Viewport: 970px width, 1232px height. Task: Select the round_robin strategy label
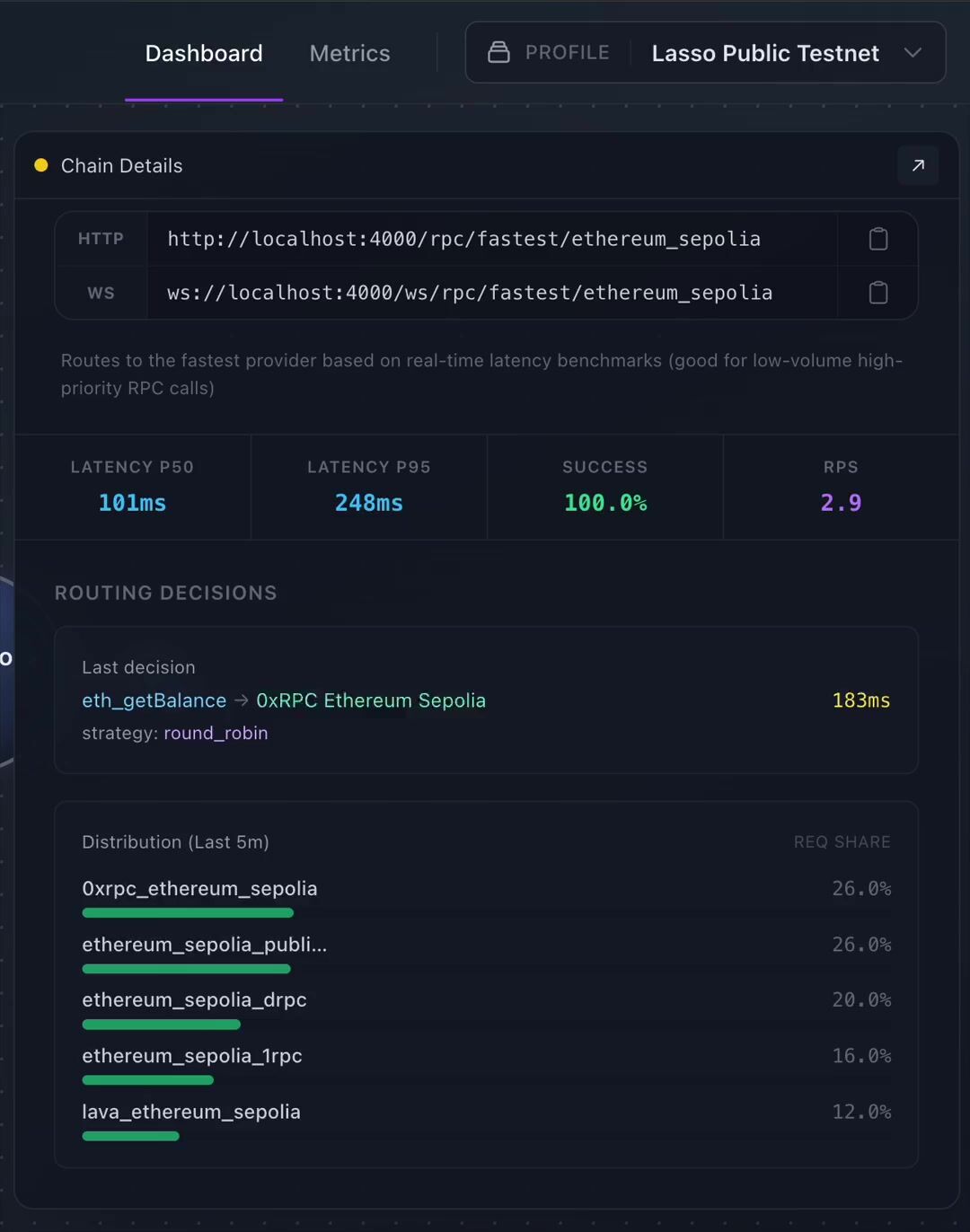click(x=216, y=733)
